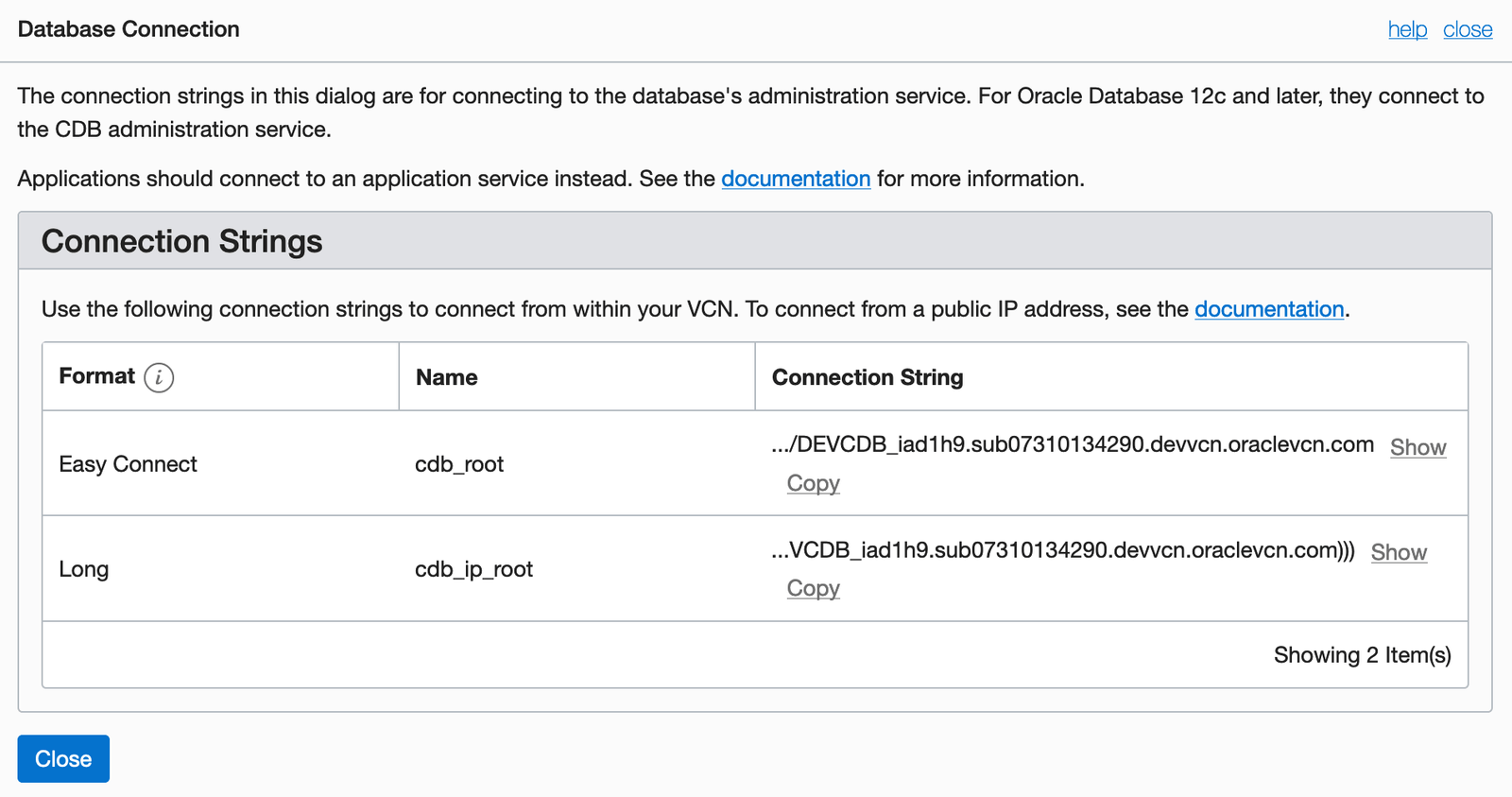Click the close link at top right
Screen dimensions: 1512x797
click(x=1468, y=29)
